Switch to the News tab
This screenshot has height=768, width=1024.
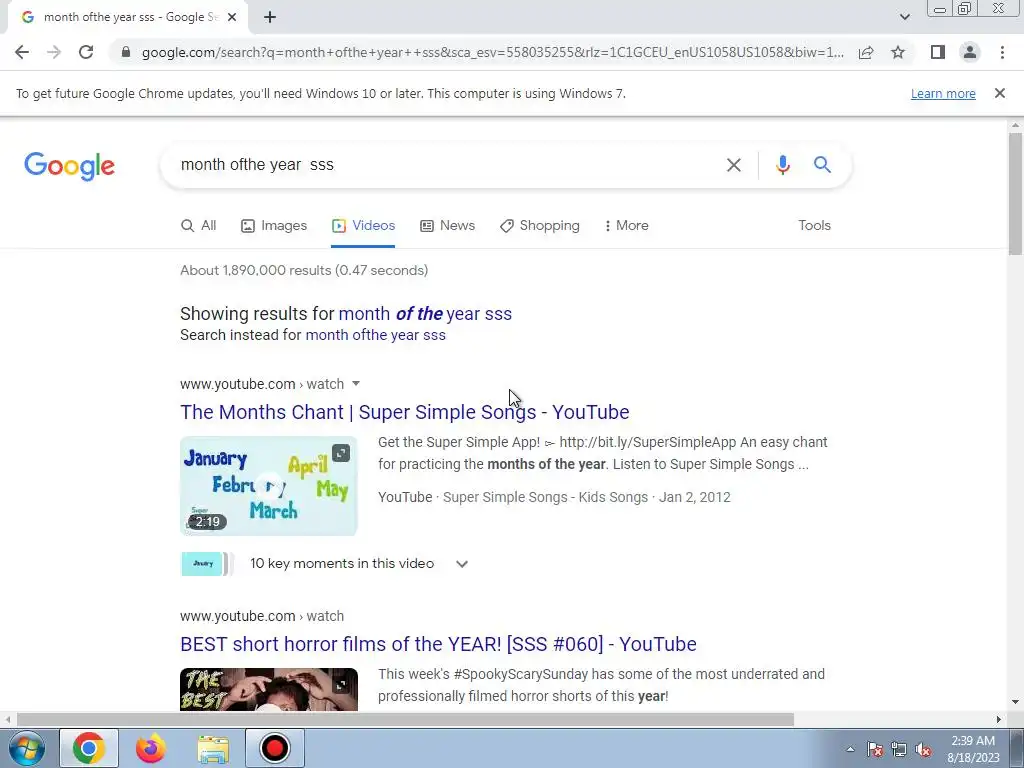coord(447,225)
